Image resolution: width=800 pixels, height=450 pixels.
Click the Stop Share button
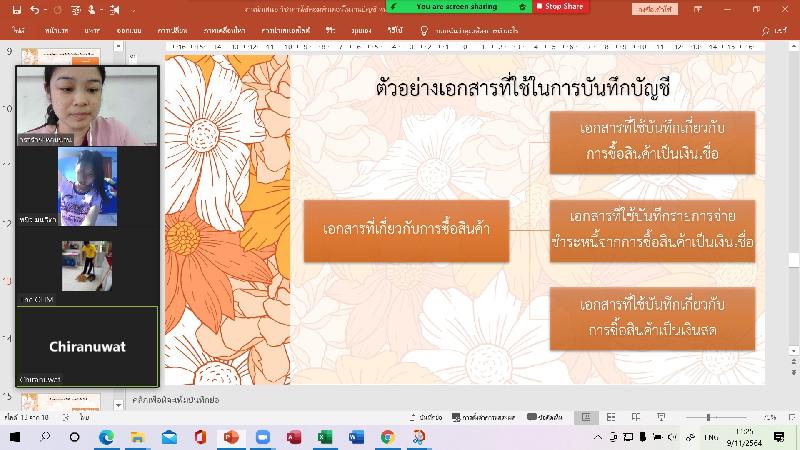coord(564,6)
